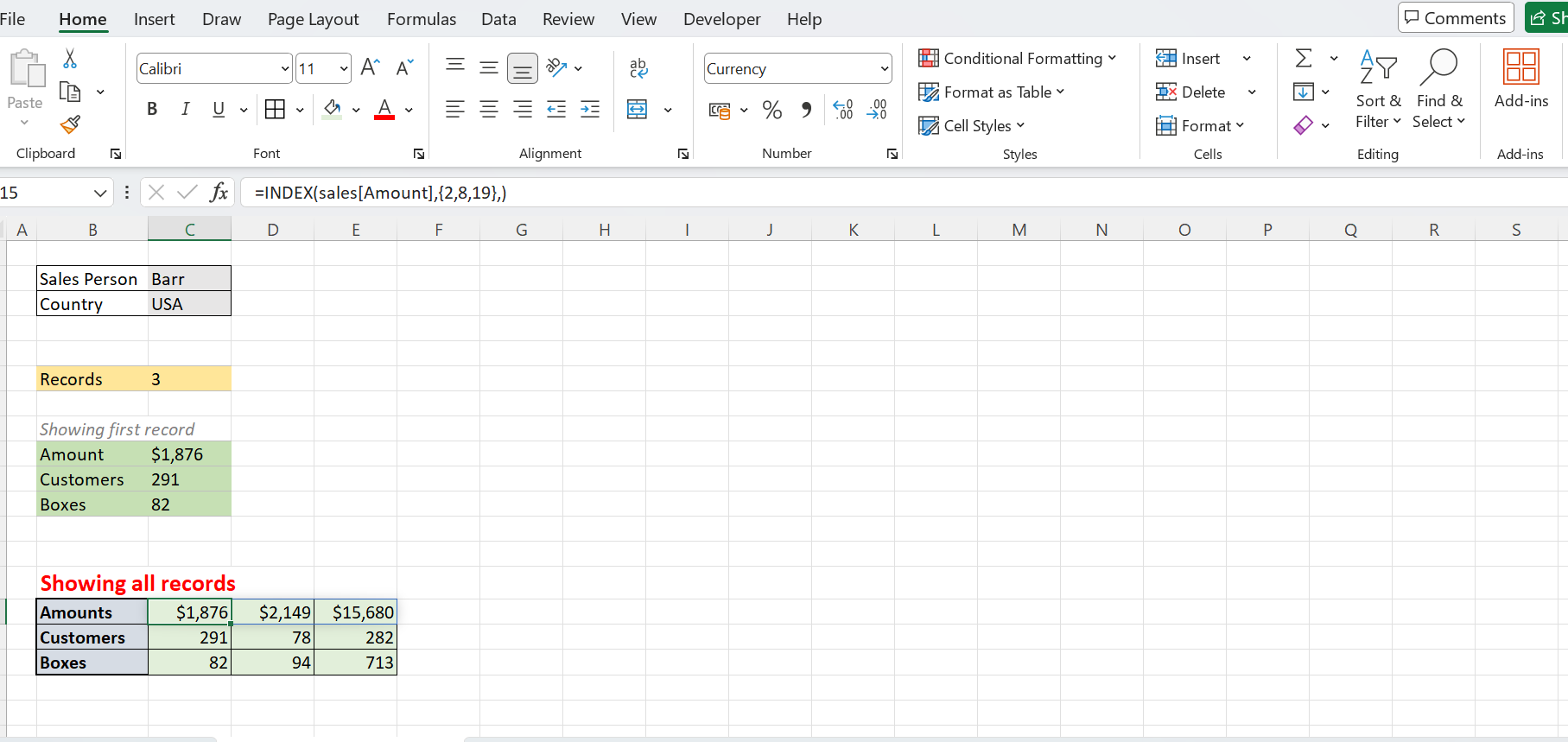Click Merge & Center icon
1568x742 pixels.
coord(638,109)
